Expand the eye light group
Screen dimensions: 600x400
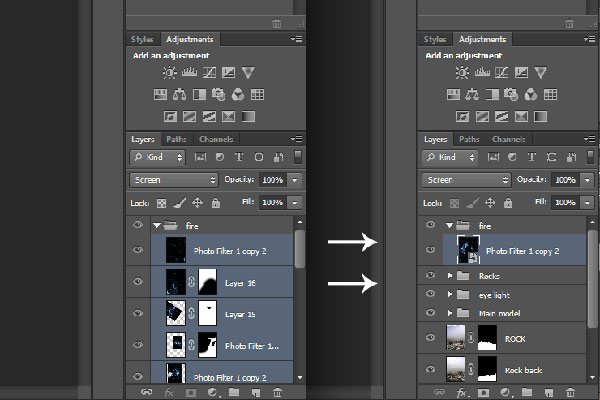pyautogui.click(x=450, y=294)
